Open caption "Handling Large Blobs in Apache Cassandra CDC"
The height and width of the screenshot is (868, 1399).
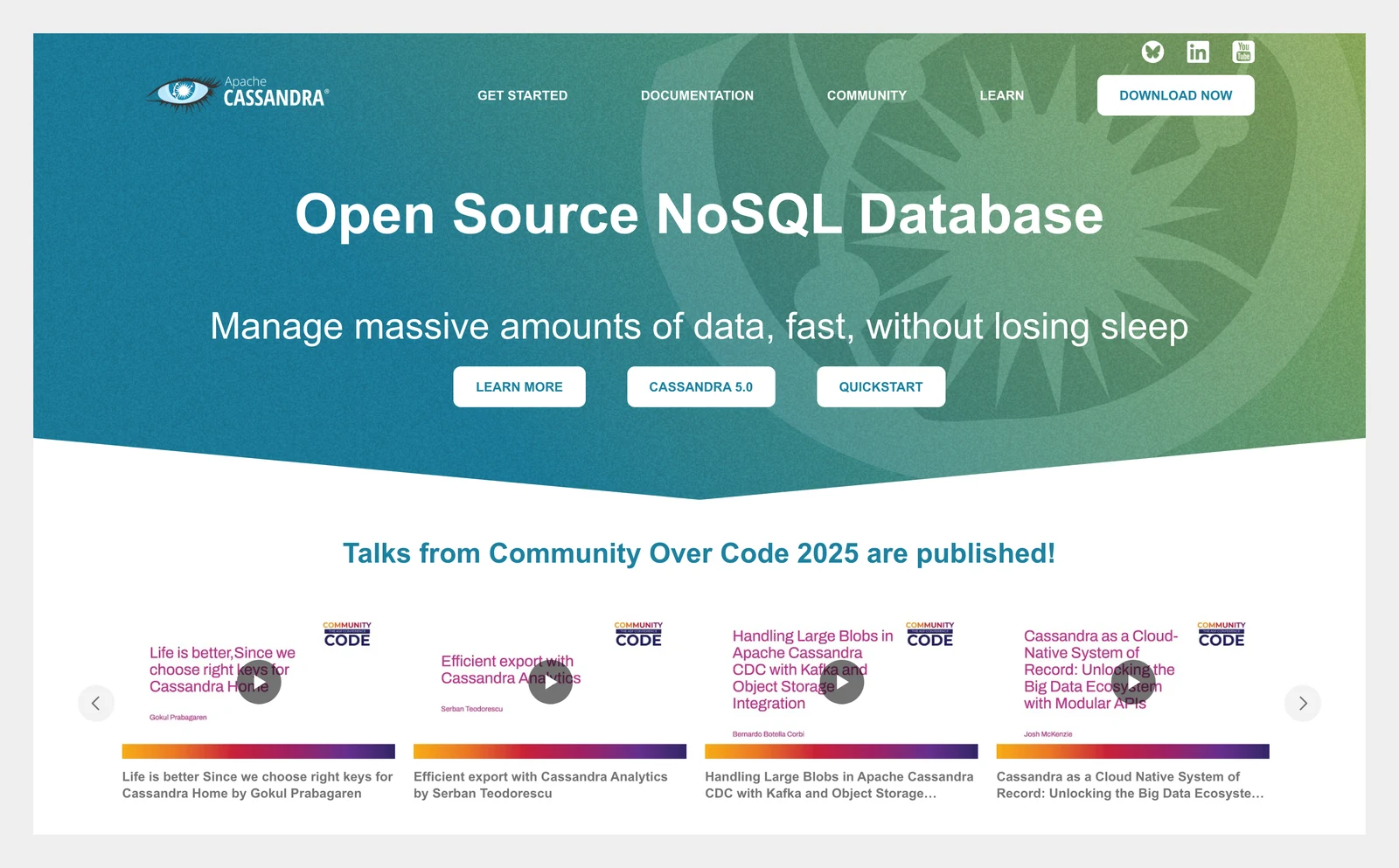pyautogui.click(x=839, y=785)
